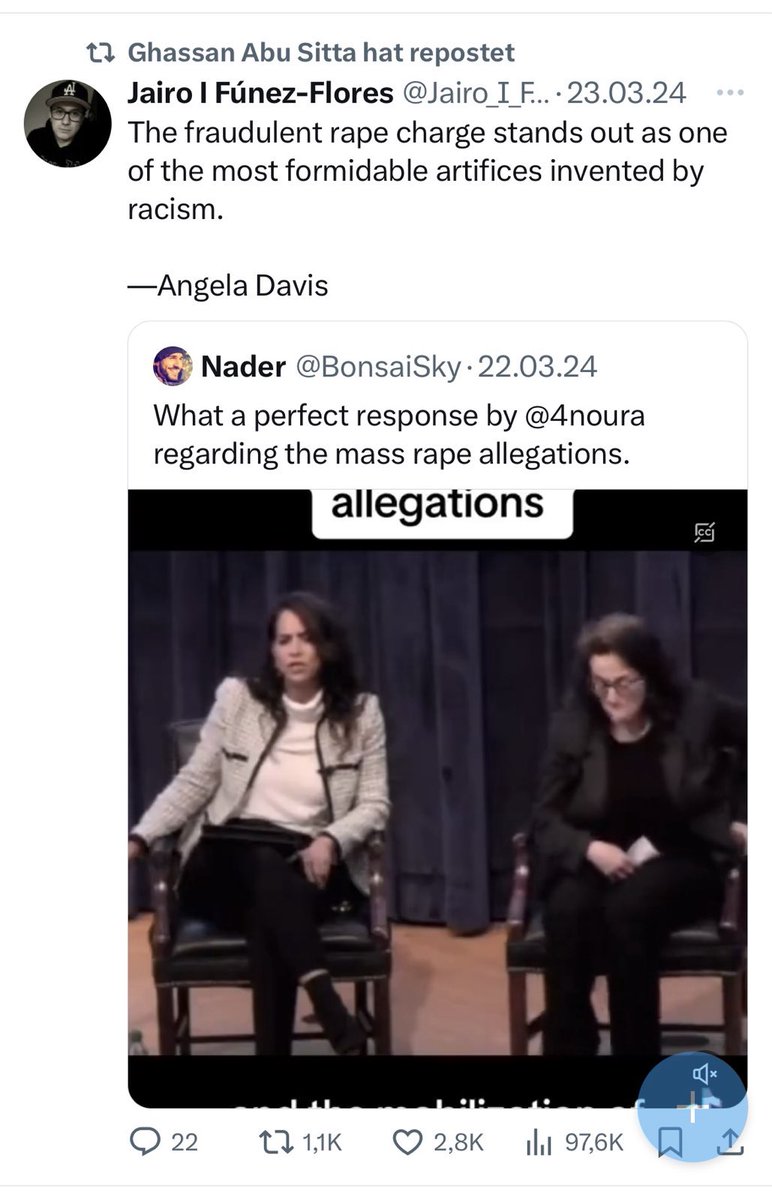Screen dimensions: 772x1200
Task: Share the post using the upload arrow
Action: (730, 1142)
